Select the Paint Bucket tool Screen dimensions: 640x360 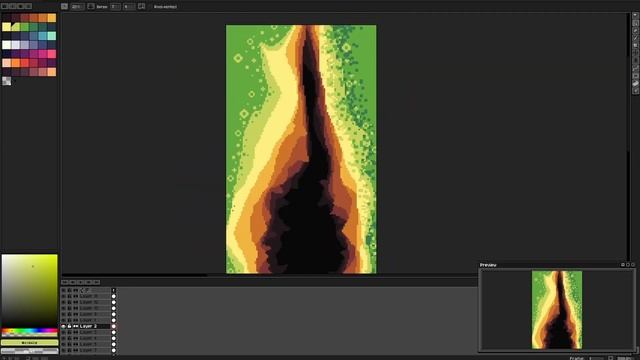click(636, 60)
